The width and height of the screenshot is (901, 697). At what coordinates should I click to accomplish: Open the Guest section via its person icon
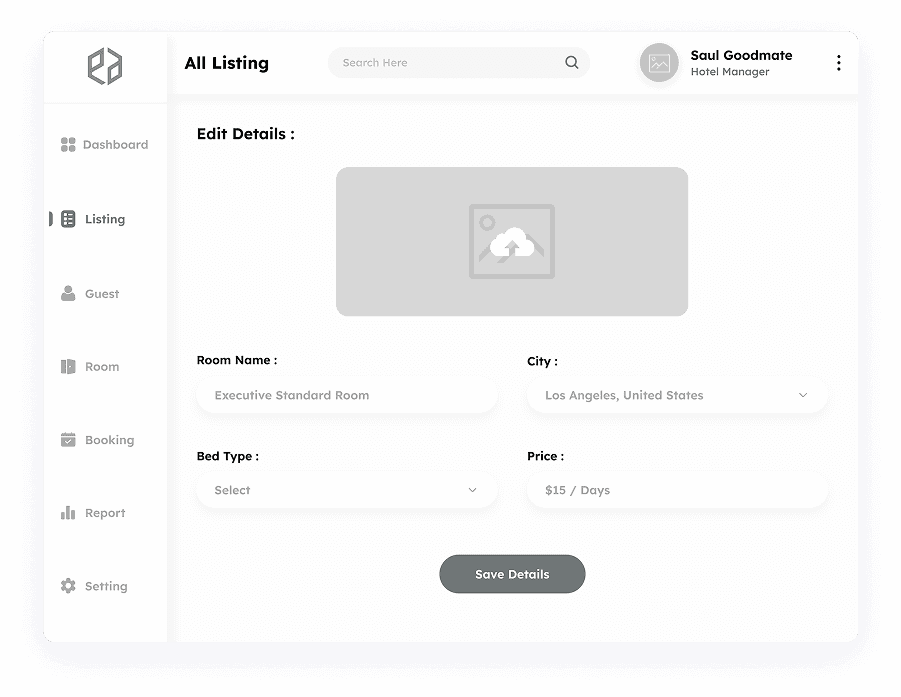68,293
